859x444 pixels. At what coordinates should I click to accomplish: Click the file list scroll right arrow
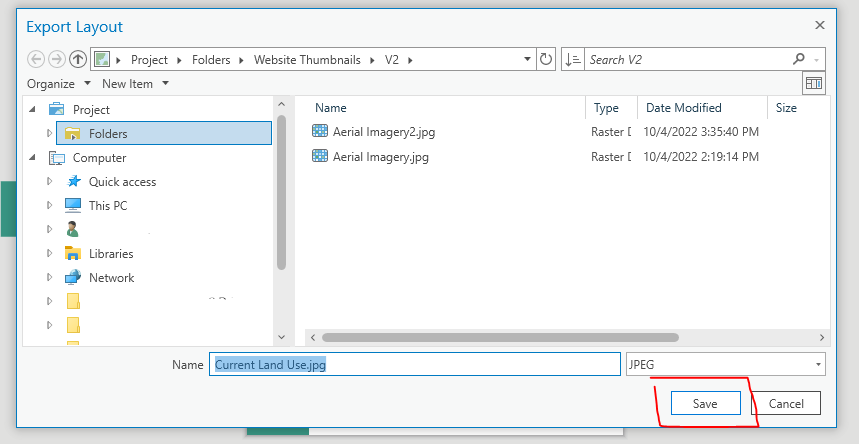pos(822,338)
